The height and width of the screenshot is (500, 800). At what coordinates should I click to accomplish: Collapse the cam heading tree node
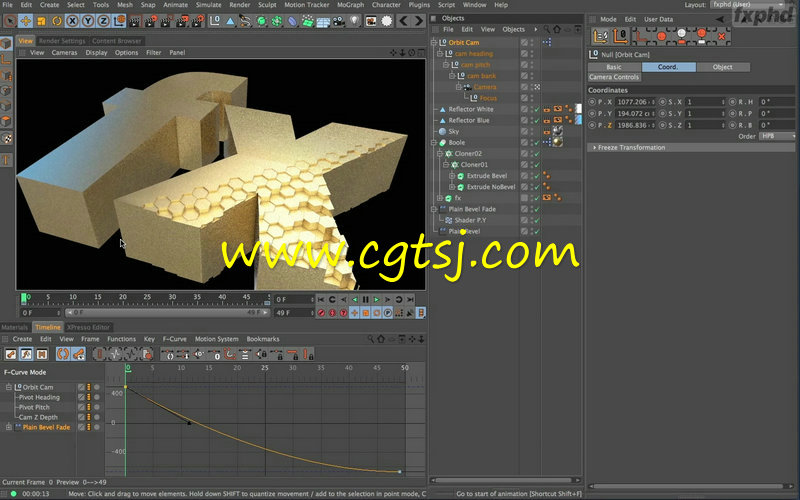click(x=440, y=54)
